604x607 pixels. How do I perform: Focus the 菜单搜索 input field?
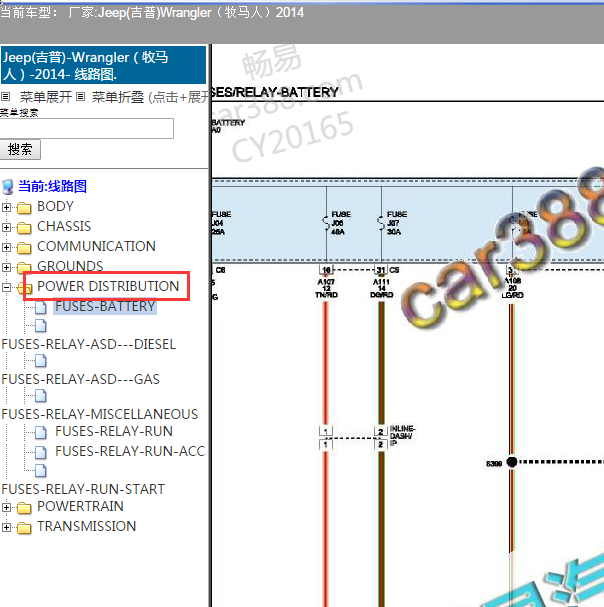[x=87, y=129]
